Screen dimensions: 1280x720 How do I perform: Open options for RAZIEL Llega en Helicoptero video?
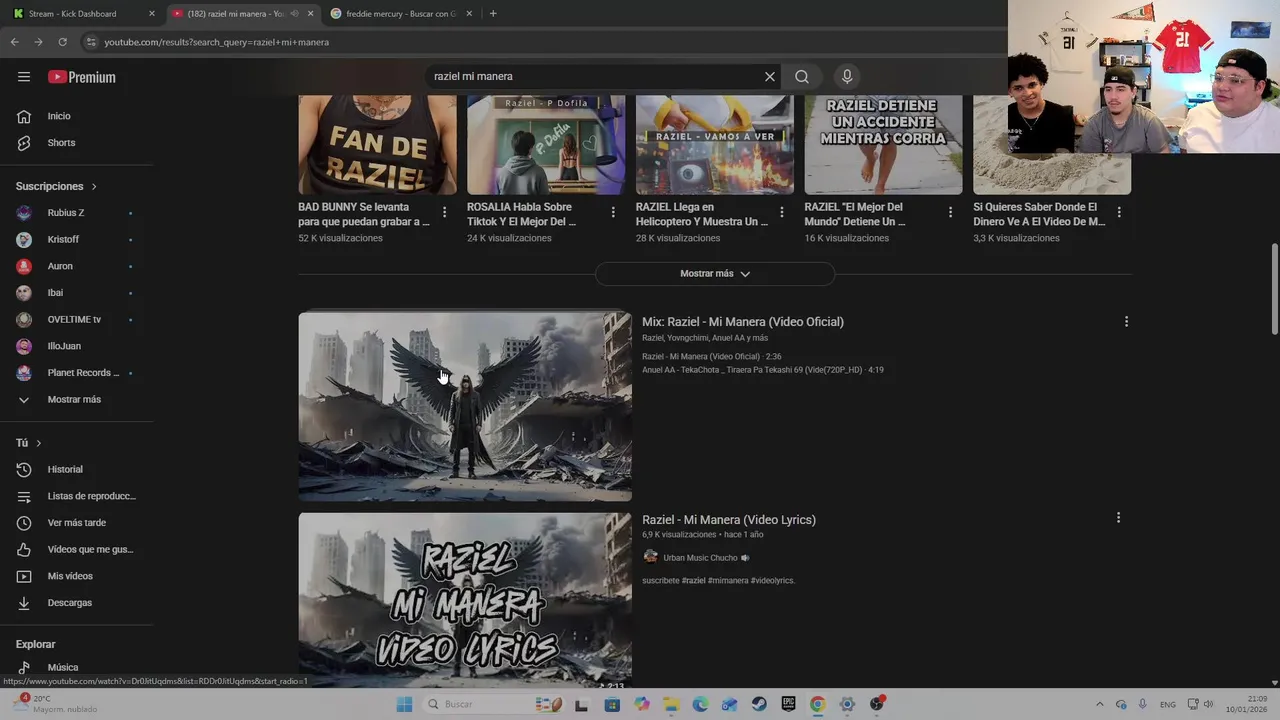pos(782,212)
